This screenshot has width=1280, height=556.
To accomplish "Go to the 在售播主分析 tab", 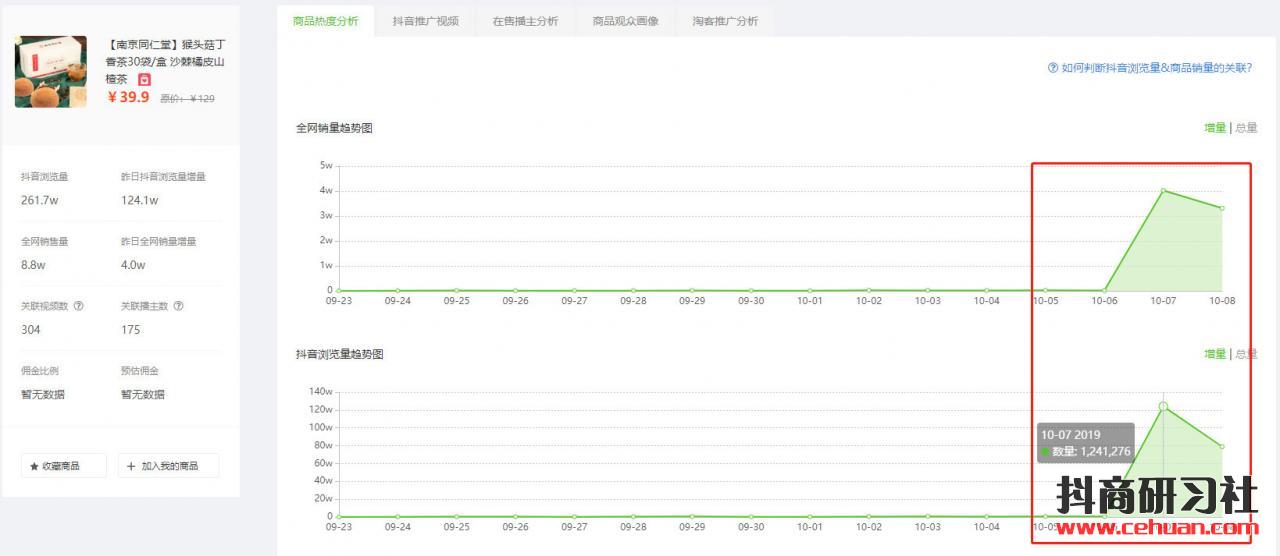I will pyautogui.click(x=525, y=21).
